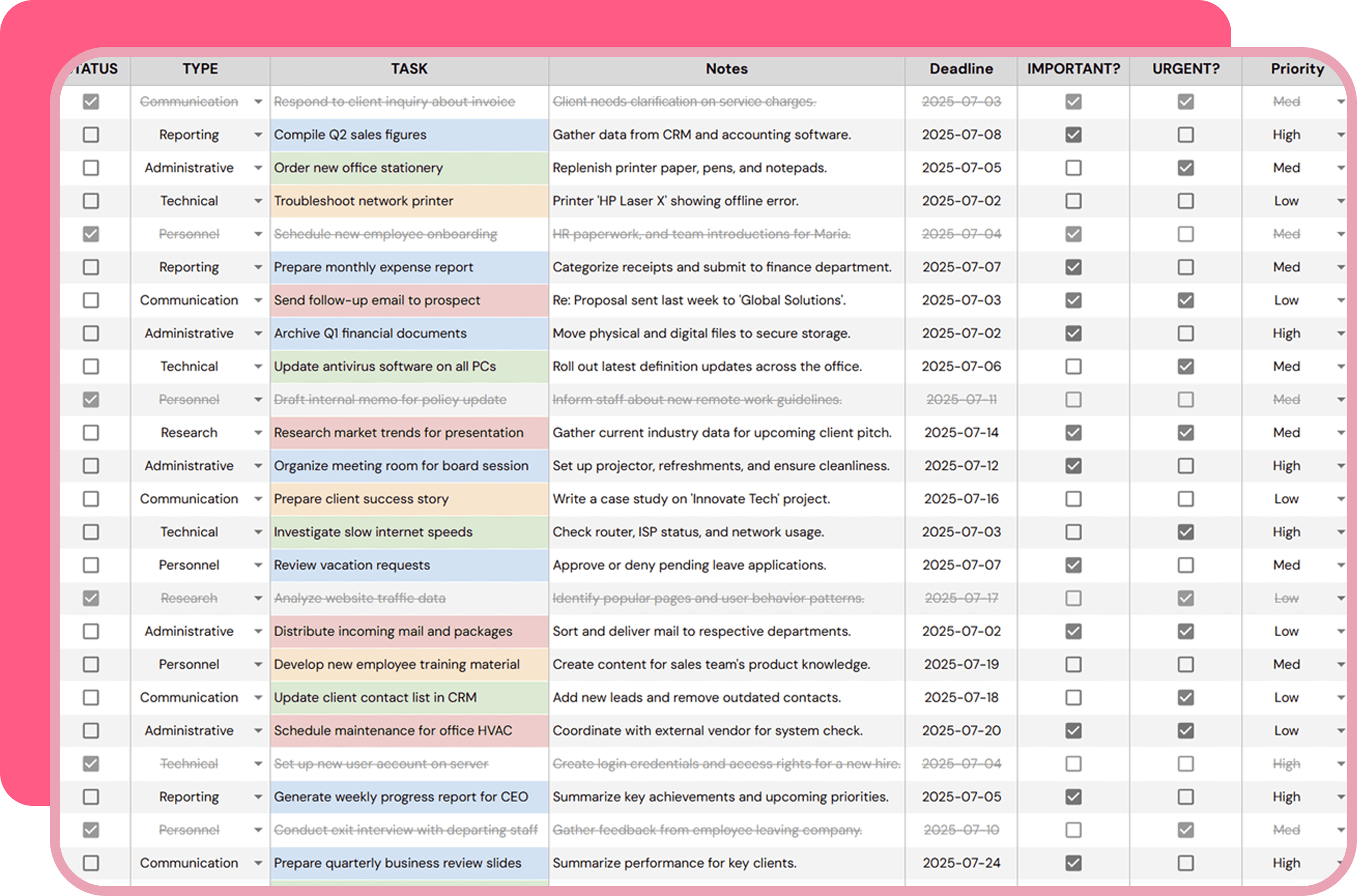Open priority dropdown for Investigate slow internet speeds

coord(1340,532)
